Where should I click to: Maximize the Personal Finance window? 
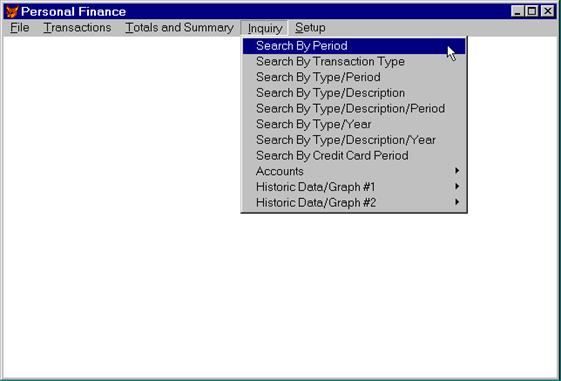point(532,11)
